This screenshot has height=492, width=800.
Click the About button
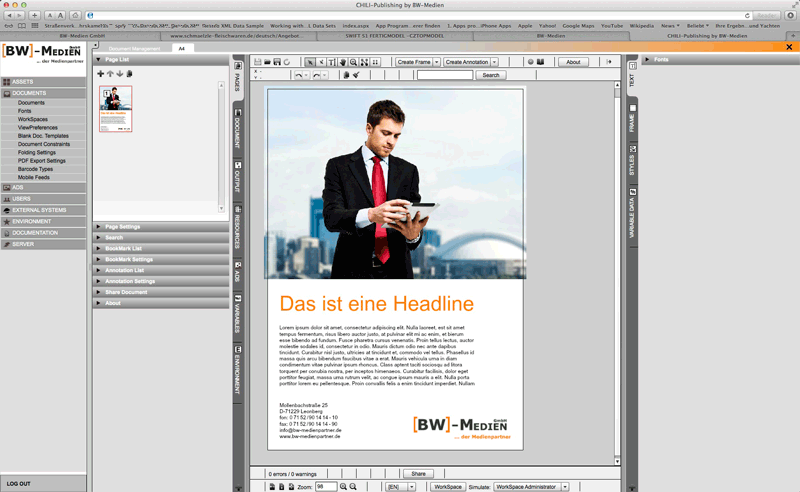coord(573,62)
